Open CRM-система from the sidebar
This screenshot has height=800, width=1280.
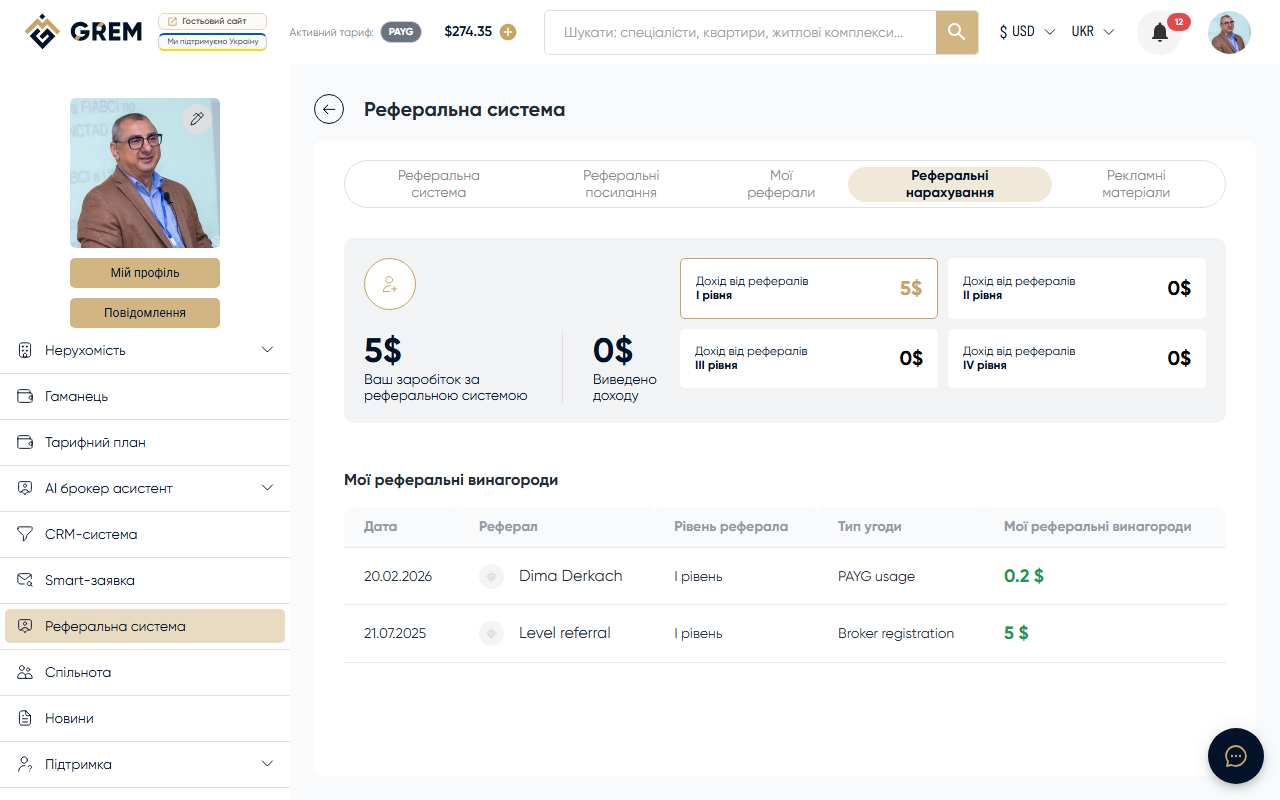[92, 534]
